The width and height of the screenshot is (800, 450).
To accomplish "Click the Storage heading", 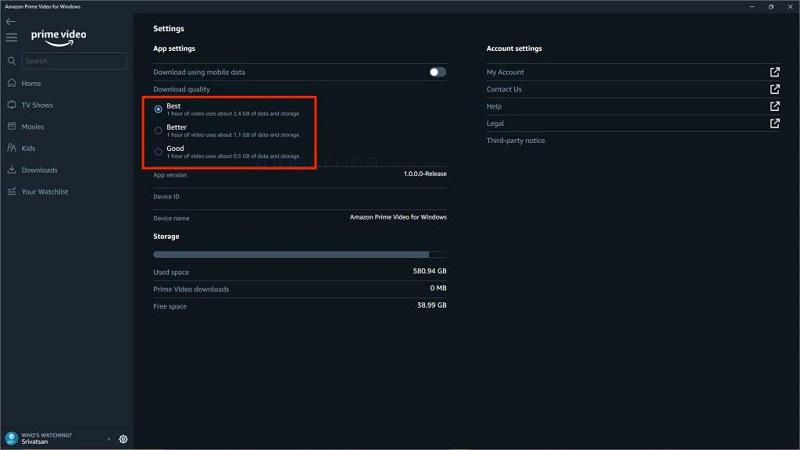I will click(166, 236).
